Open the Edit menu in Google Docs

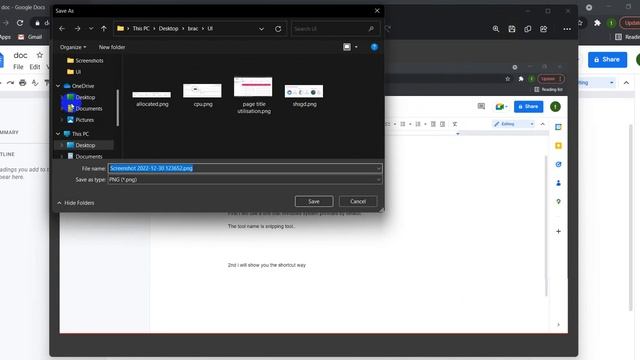click(x=35, y=67)
